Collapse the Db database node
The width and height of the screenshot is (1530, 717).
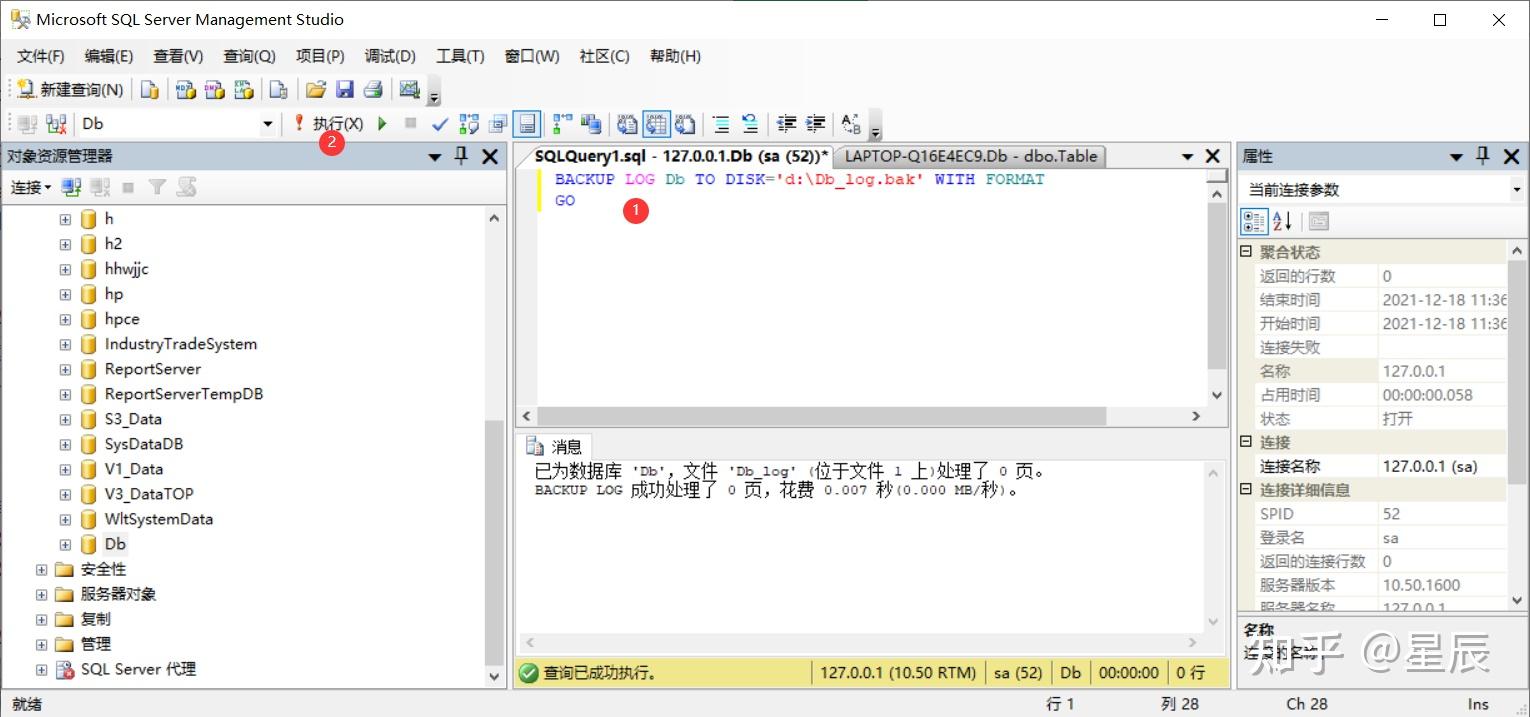pos(62,543)
